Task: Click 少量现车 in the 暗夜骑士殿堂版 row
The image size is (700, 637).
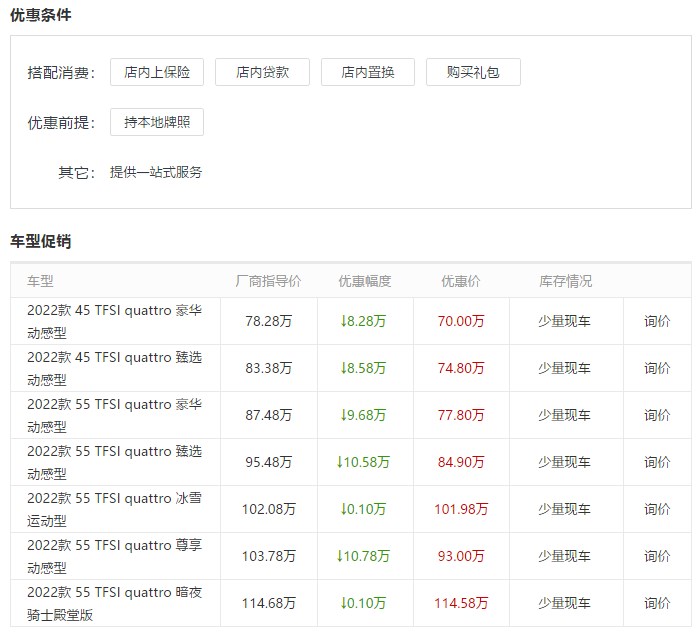Action: [564, 604]
